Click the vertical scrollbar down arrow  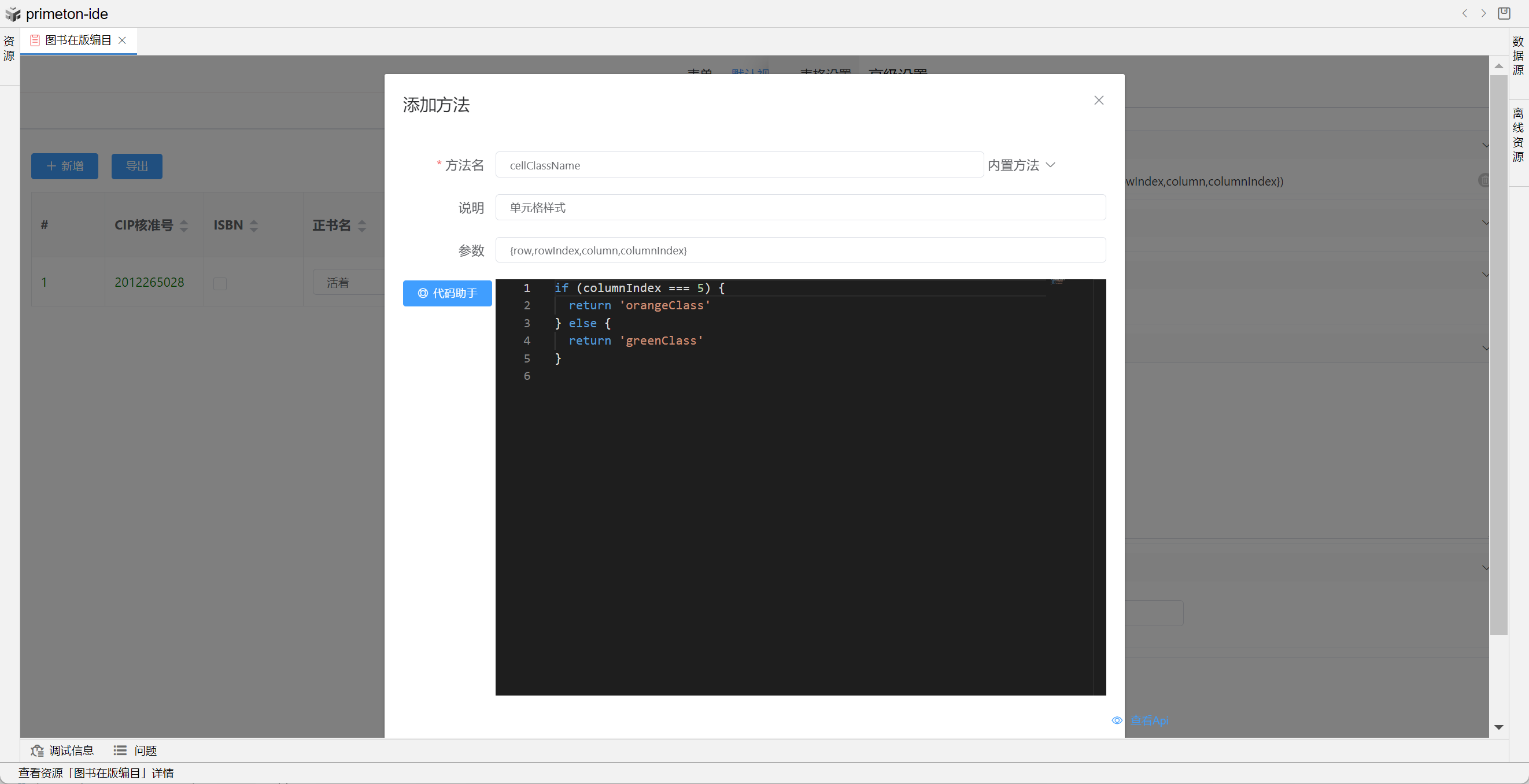tap(1498, 727)
